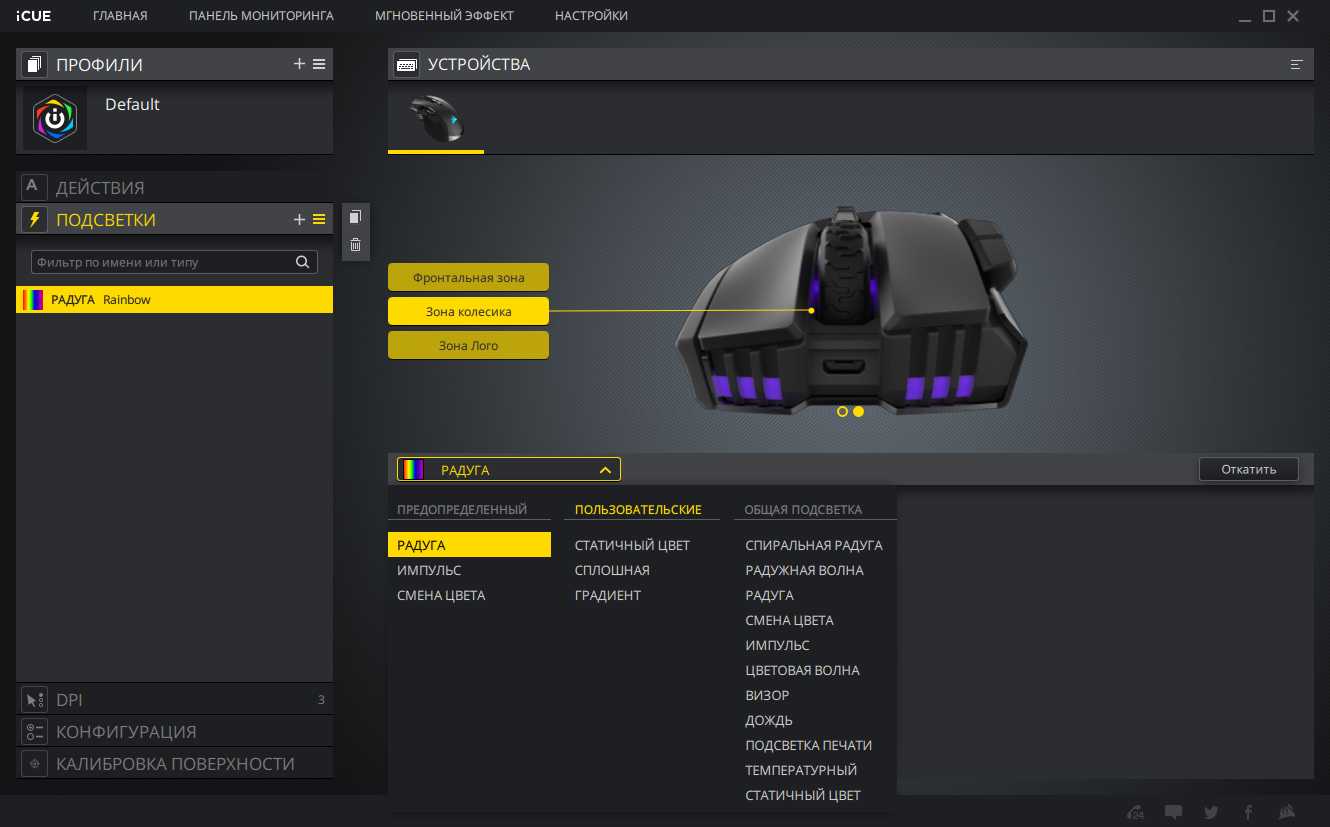Select the Зона Лого button
The image size is (1330, 827).
[x=468, y=346]
